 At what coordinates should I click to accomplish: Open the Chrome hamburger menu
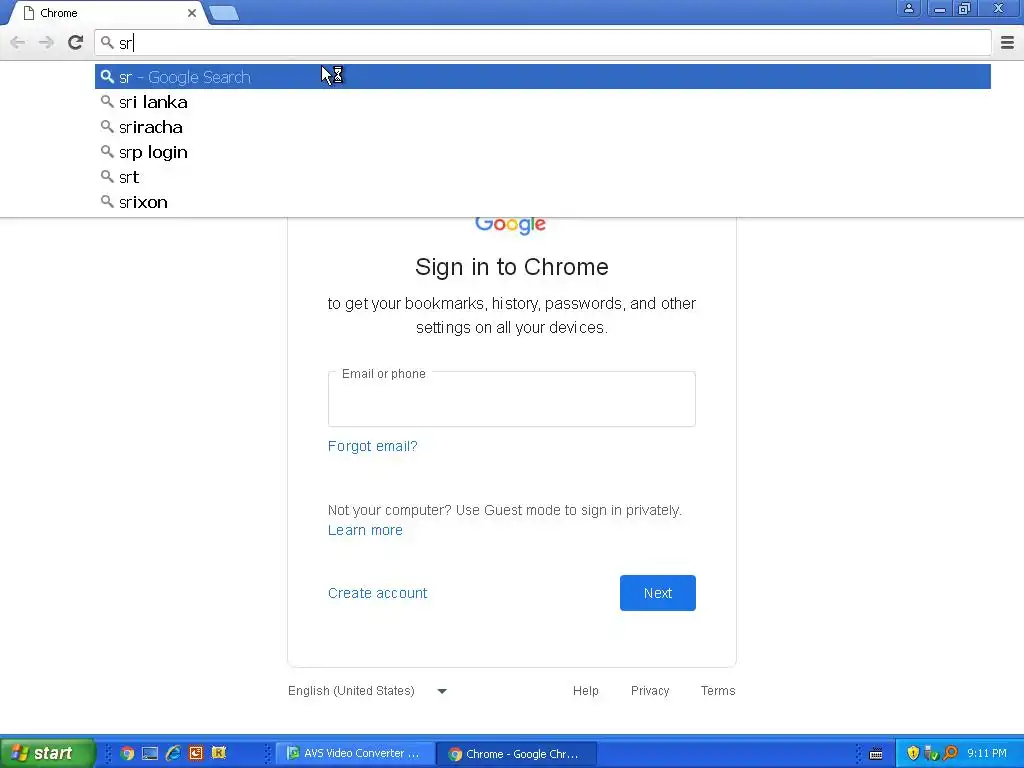pyautogui.click(x=1007, y=42)
